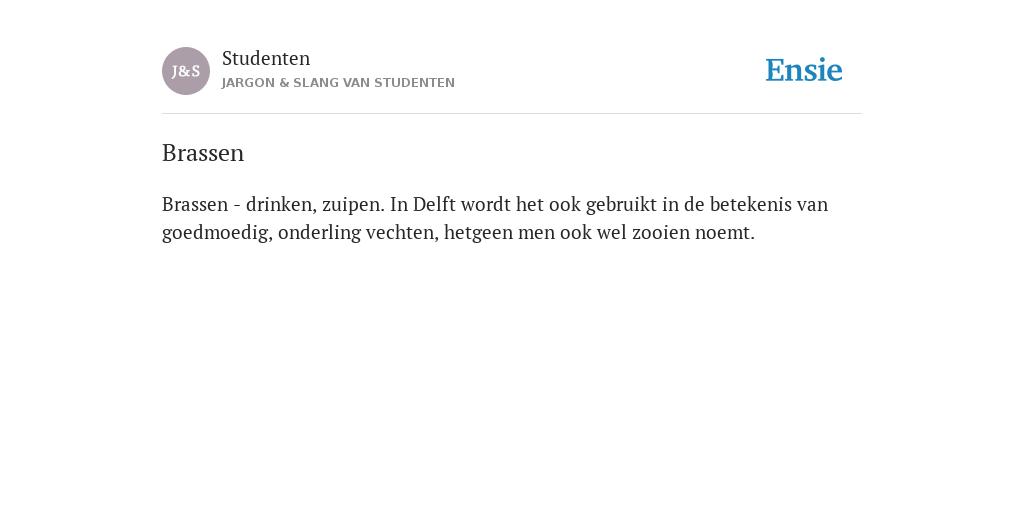Open Jargon & Slang van Studenten subtitle

338,83
